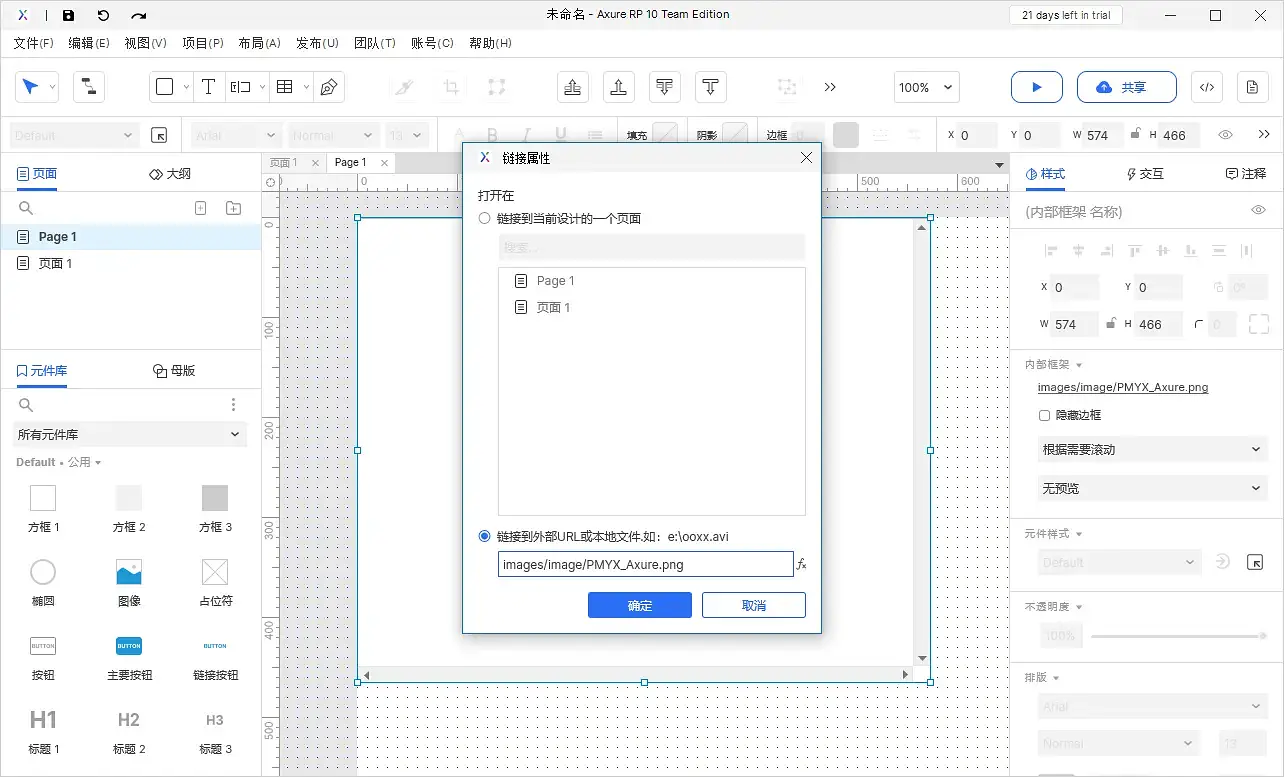This screenshot has width=1284, height=777.
Task: Select the 链接到当前设计的一个页面 radio option
Action: [484, 218]
